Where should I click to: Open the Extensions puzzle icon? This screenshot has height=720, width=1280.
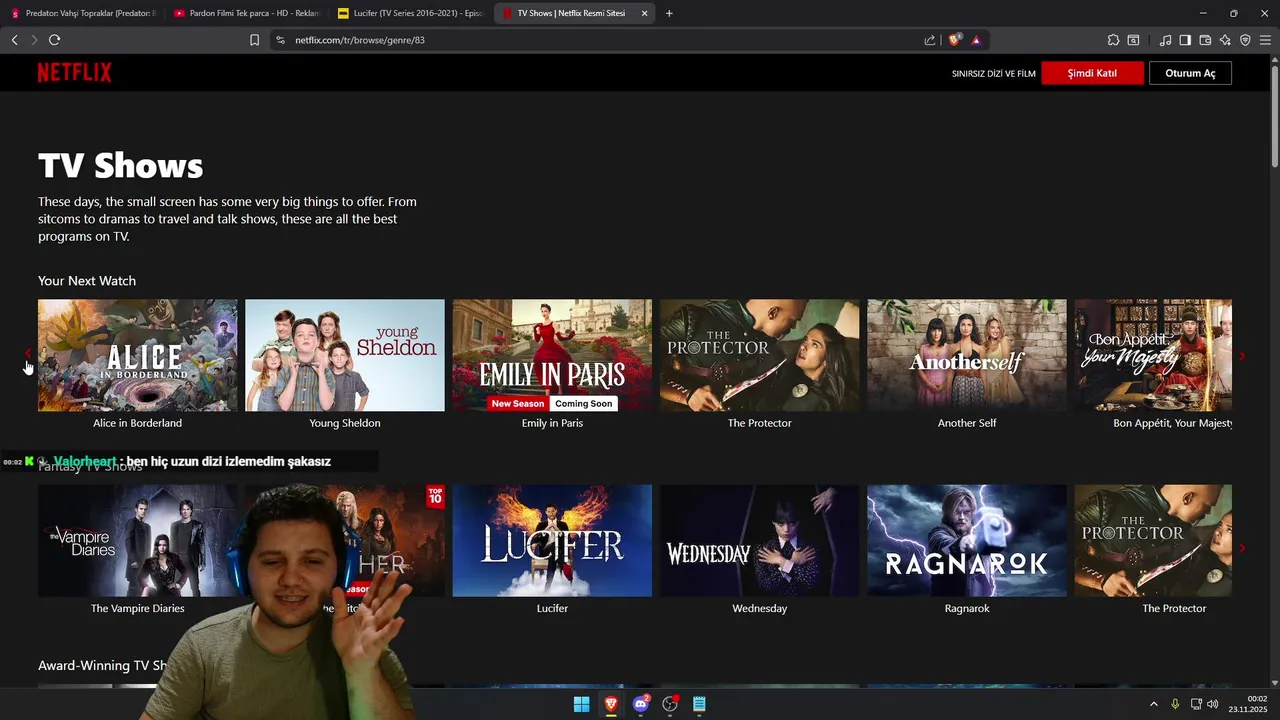pos(1113,40)
